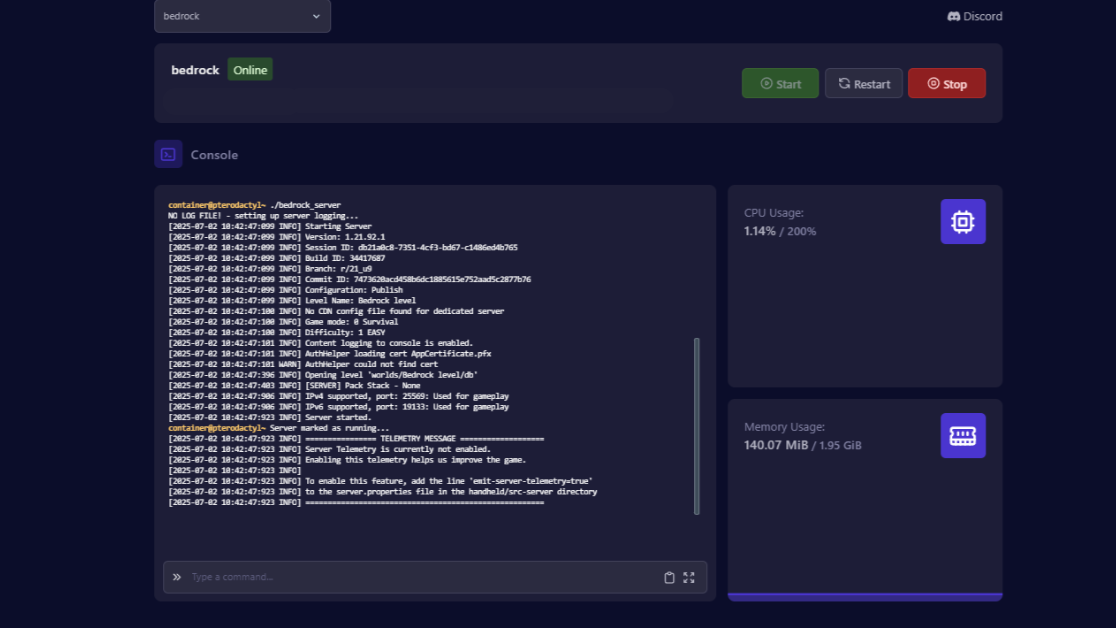Click the Memory RAM icon
1116x628 pixels.
tap(962, 436)
